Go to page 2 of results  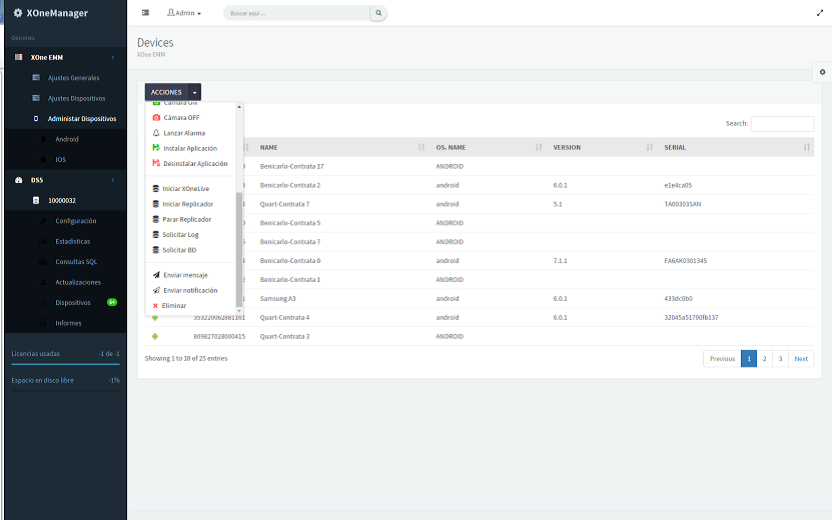pyautogui.click(x=765, y=359)
